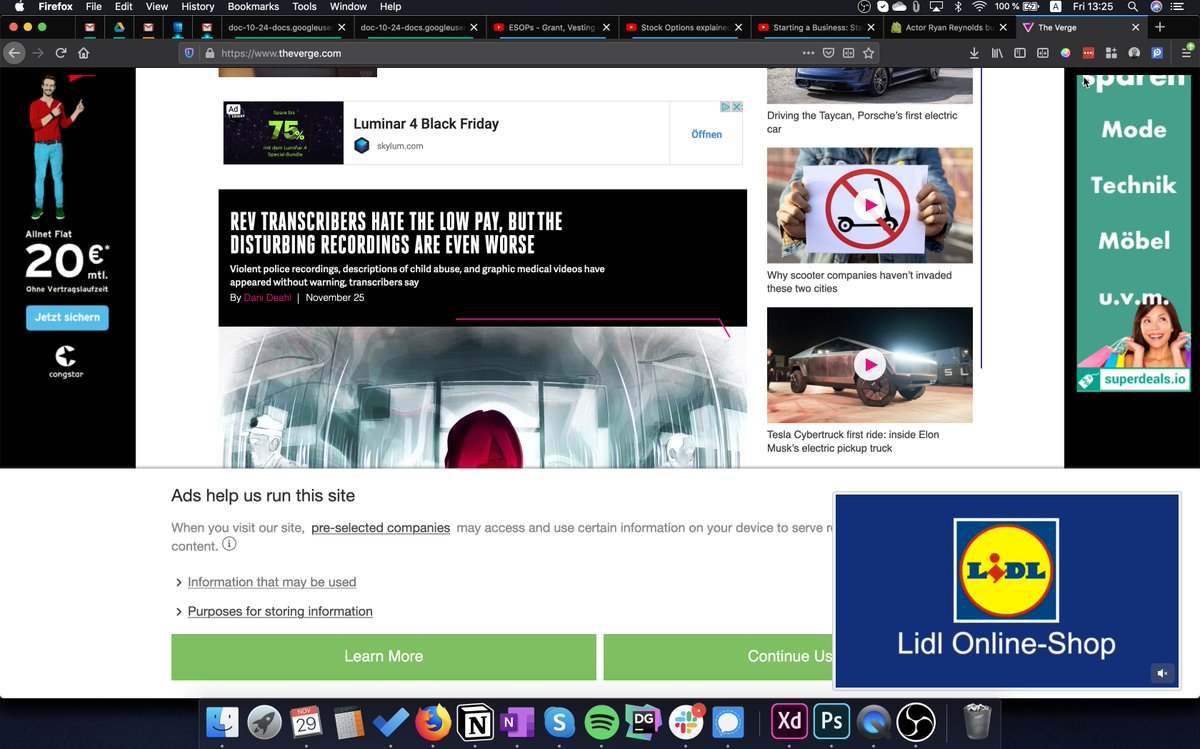Play the scooter companies video
The width and height of the screenshot is (1200, 749).
[x=869, y=205]
